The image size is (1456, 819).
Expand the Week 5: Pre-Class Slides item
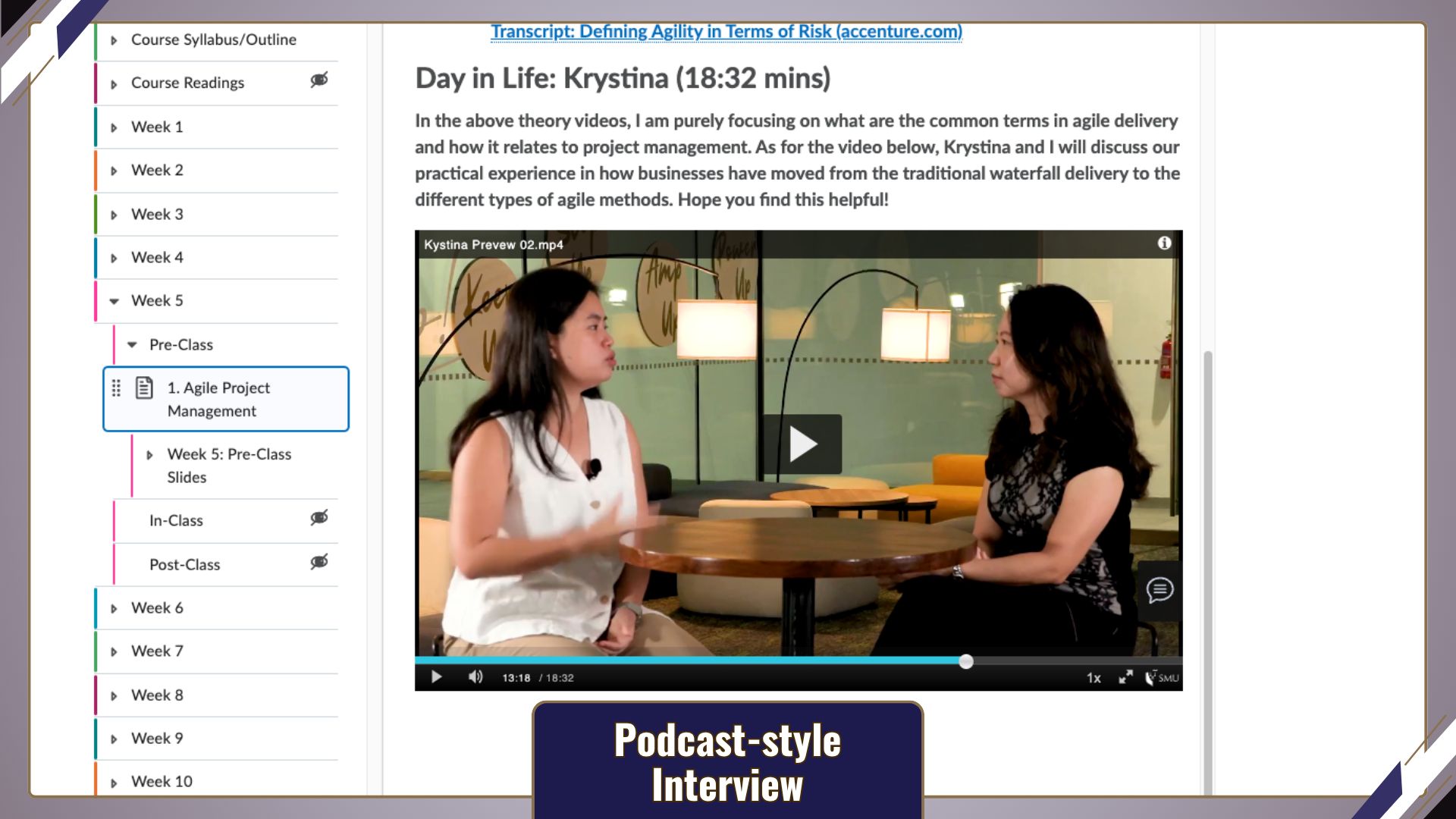click(149, 455)
